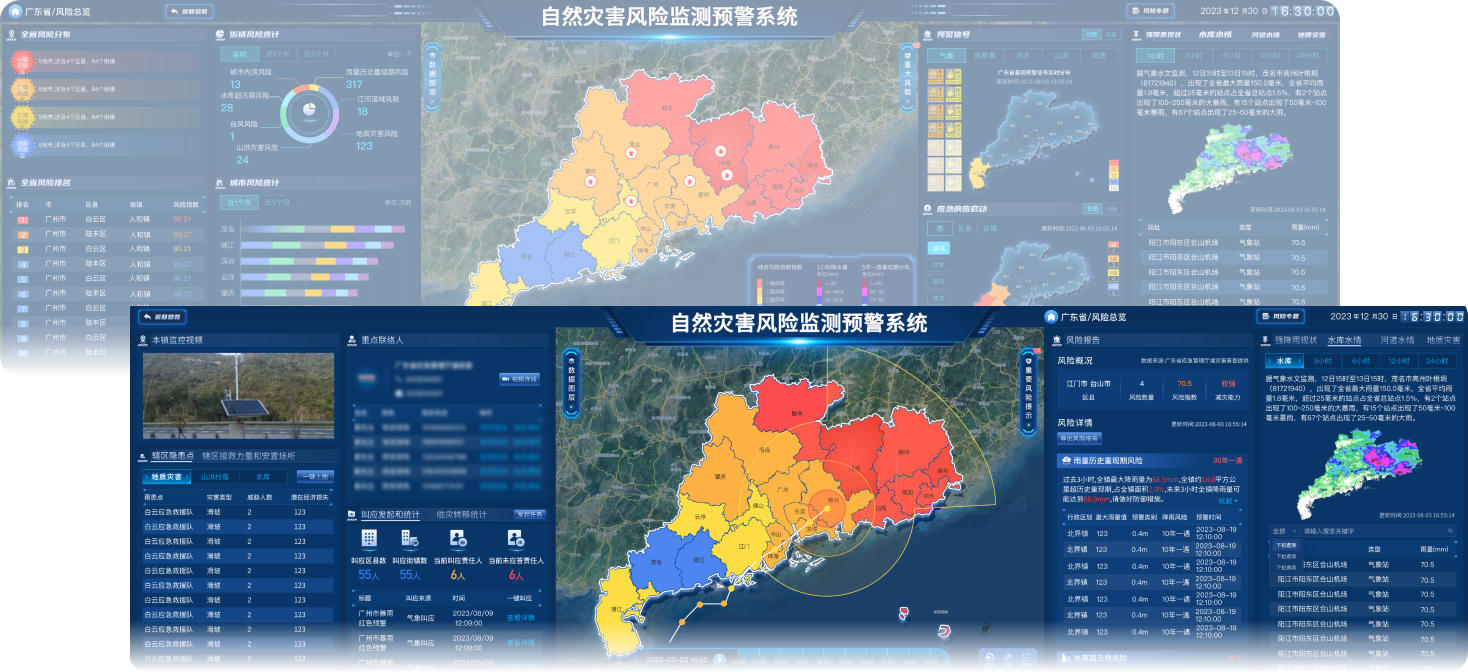Click the home icon beside 广东省/风险总览
The height and width of the screenshot is (672, 1468).
[15, 11]
